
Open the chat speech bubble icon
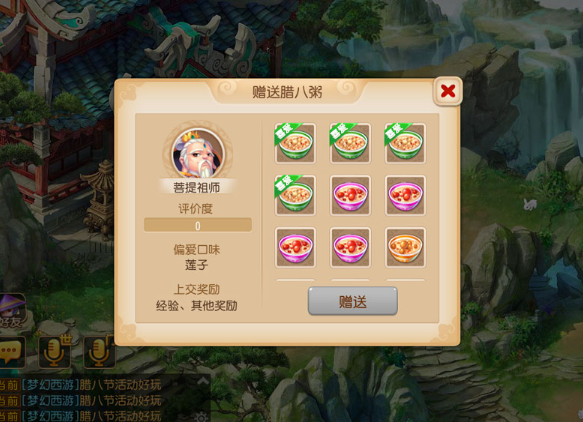11,352
